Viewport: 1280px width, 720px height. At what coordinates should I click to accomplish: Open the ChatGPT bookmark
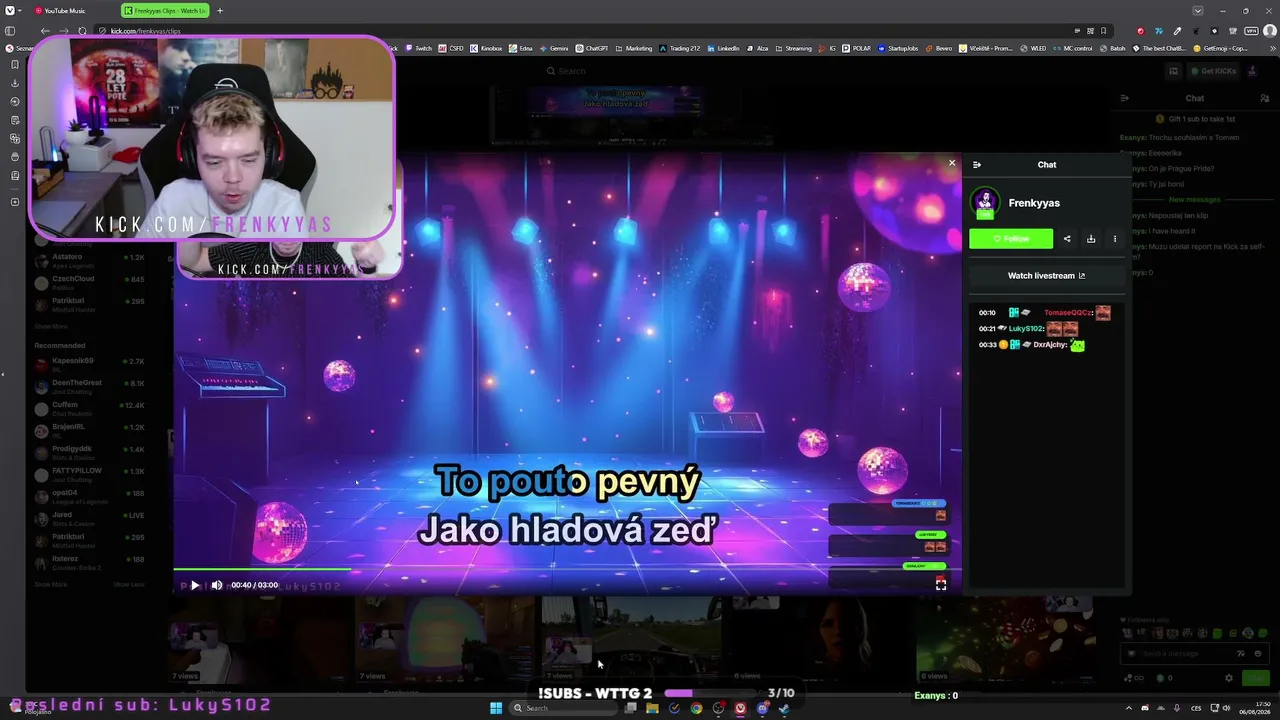[x=593, y=48]
